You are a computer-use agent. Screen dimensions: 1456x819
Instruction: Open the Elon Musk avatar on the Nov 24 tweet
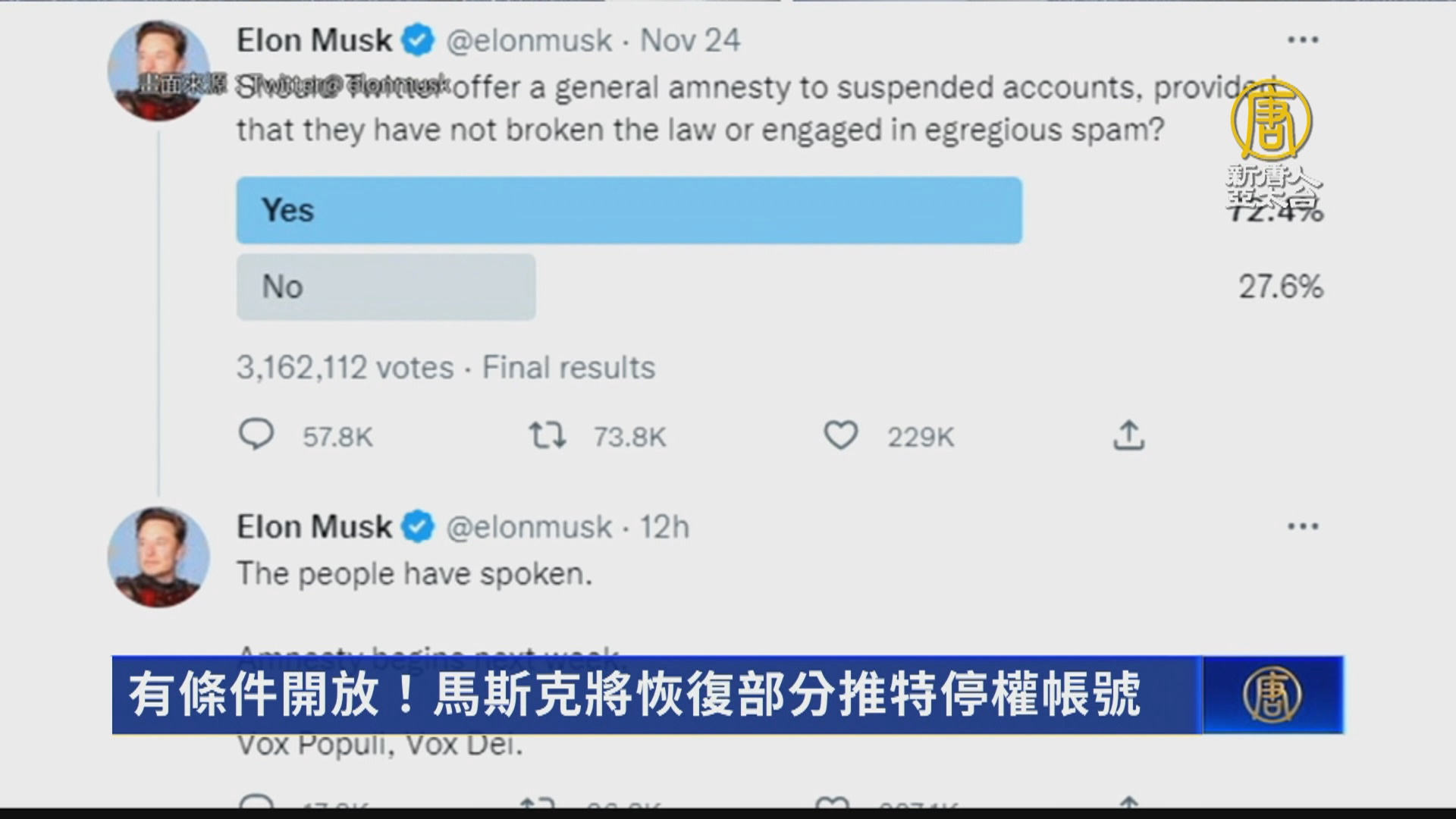point(158,70)
